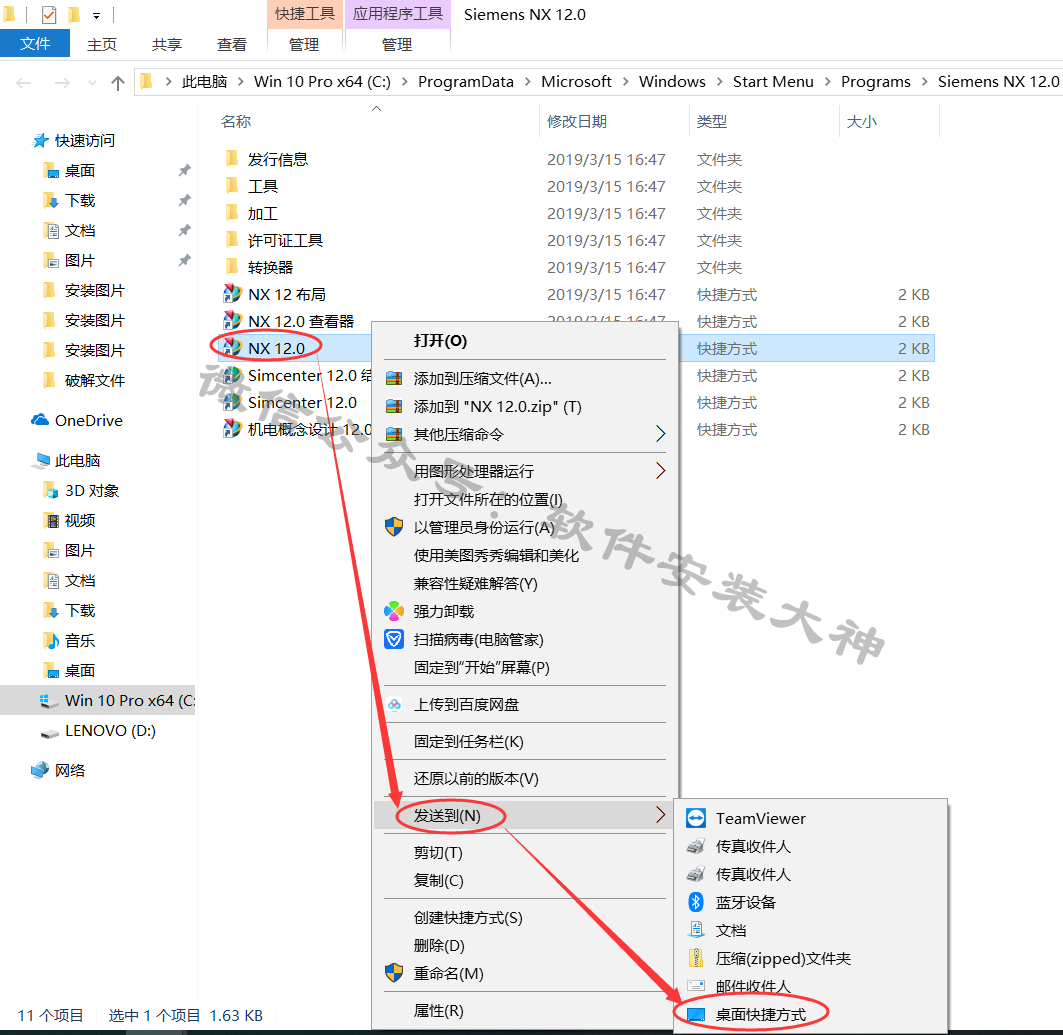This screenshot has height=1035, width=1063.
Task: Select 邮件收件人 in Send To submenu
Action: click(810, 986)
